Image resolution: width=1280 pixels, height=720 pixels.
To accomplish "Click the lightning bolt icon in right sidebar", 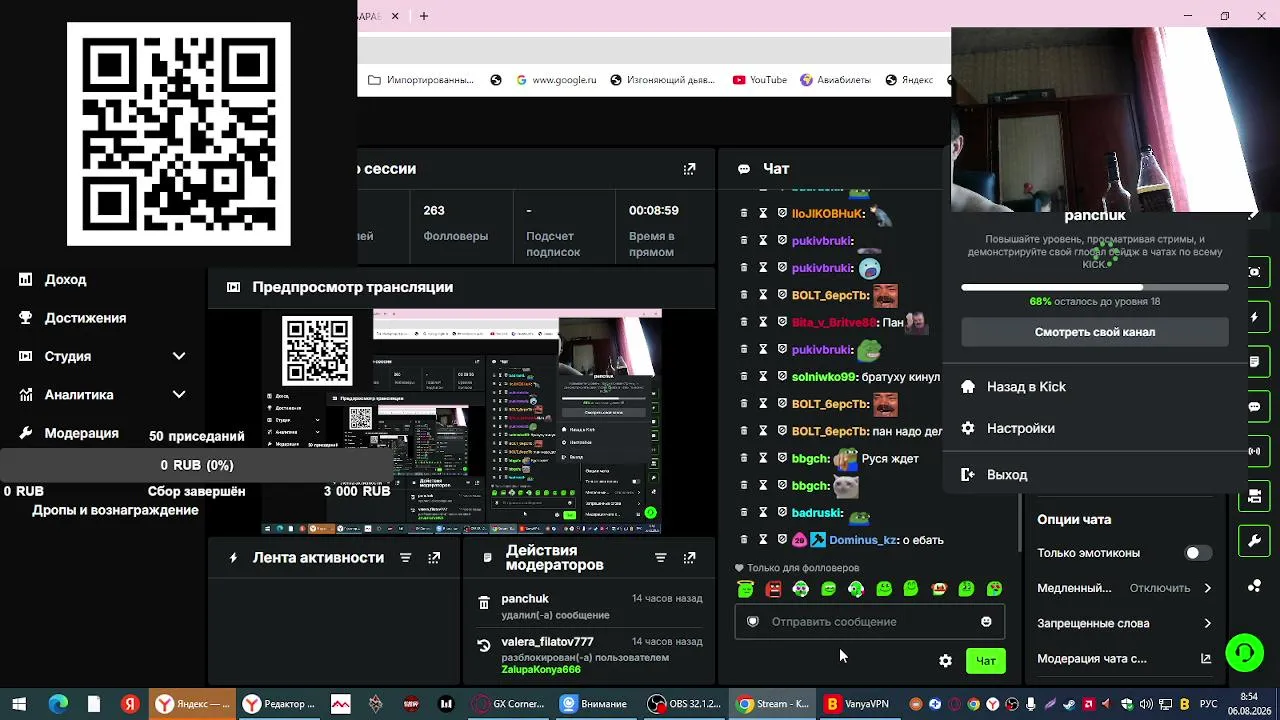I will pos(1255,317).
